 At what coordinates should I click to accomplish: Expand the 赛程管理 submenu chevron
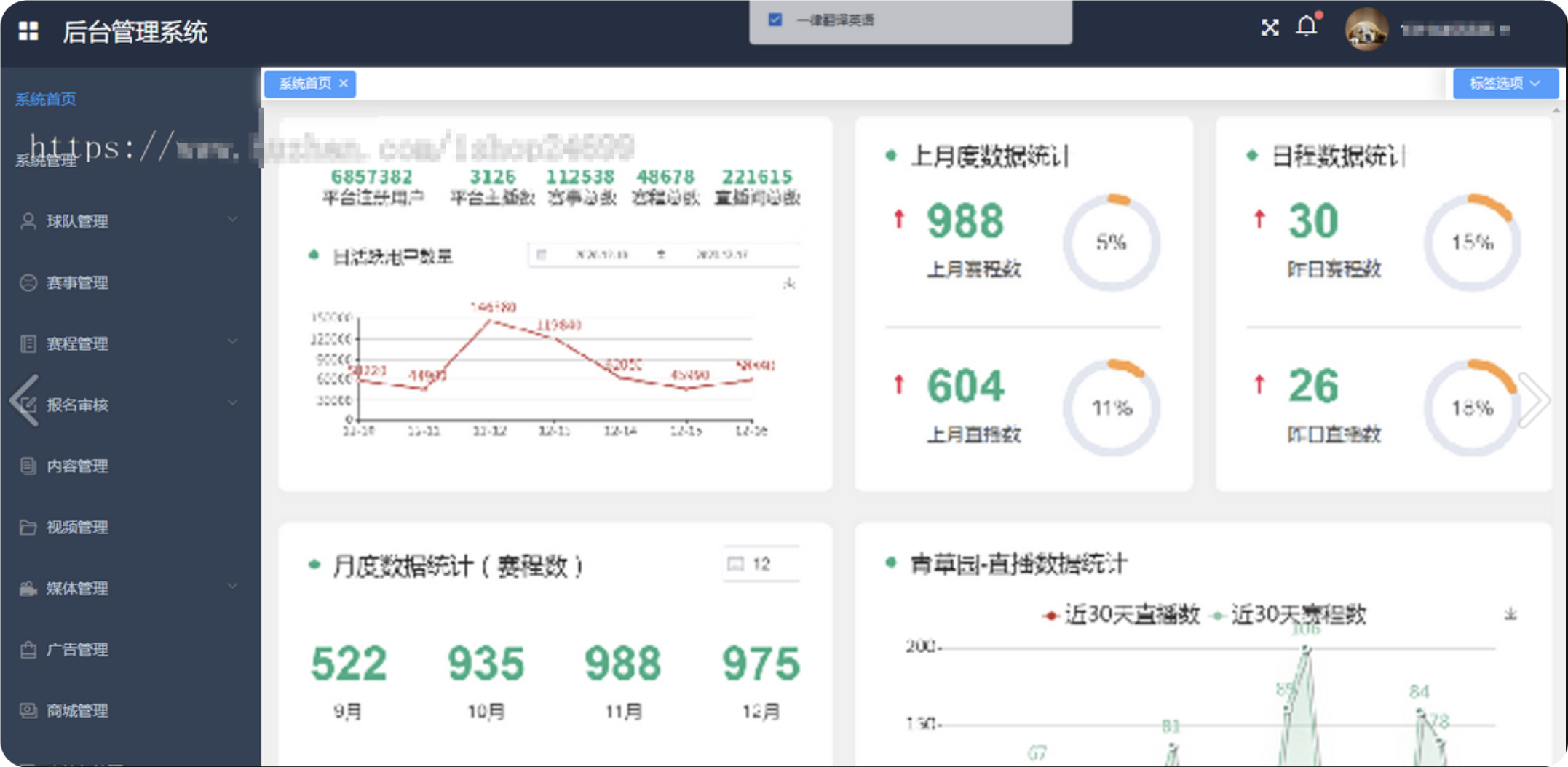click(232, 341)
